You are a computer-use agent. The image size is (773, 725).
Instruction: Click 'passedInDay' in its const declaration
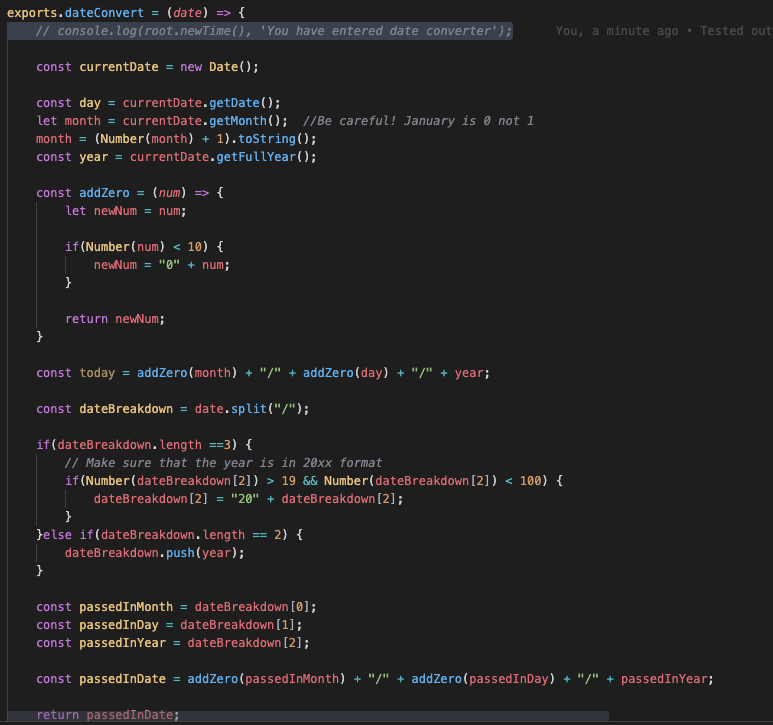pos(119,625)
